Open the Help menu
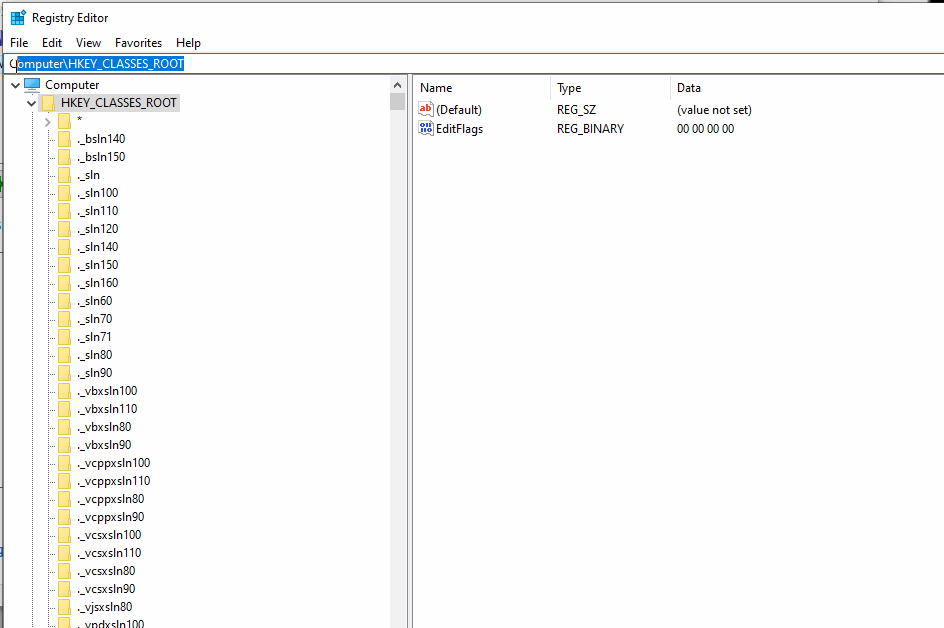 [x=188, y=43]
